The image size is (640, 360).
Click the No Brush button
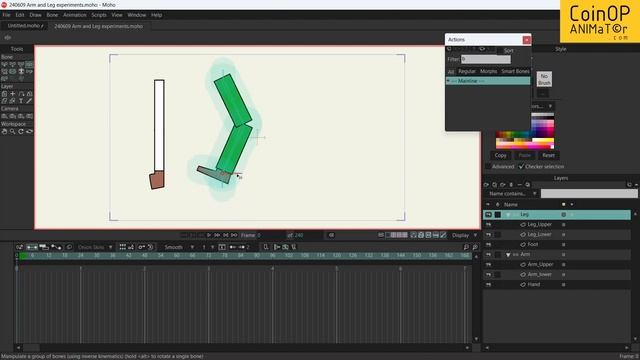pyautogui.click(x=544, y=79)
